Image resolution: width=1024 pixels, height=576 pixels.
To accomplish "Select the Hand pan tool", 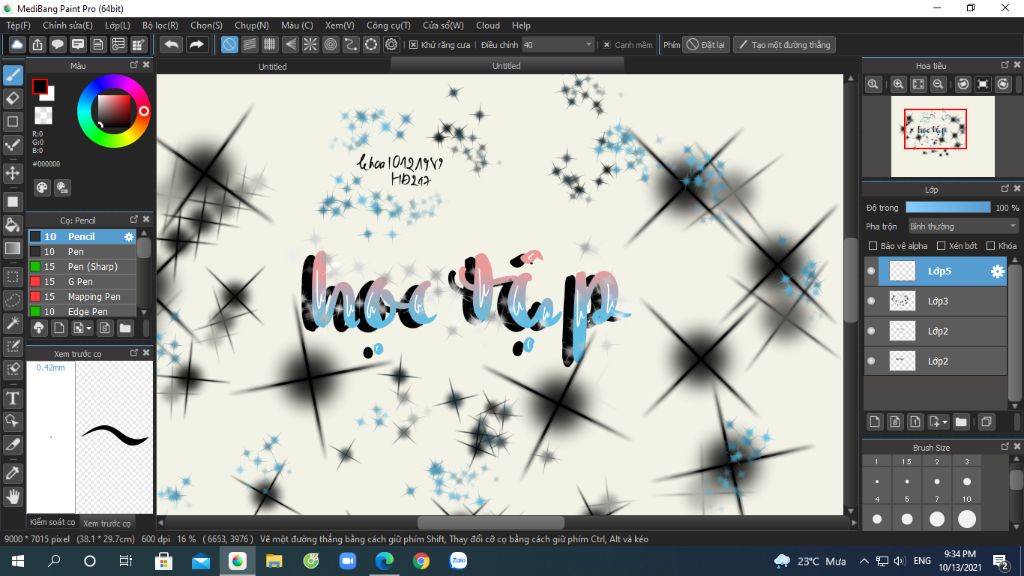I will click(12, 497).
